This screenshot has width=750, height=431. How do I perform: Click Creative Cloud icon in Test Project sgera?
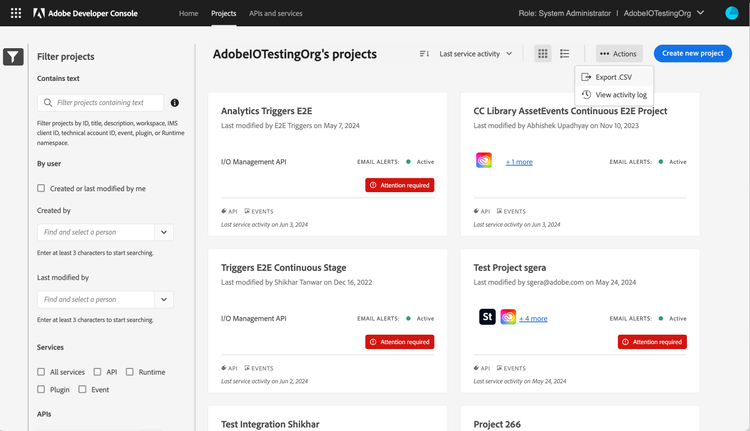click(x=508, y=317)
